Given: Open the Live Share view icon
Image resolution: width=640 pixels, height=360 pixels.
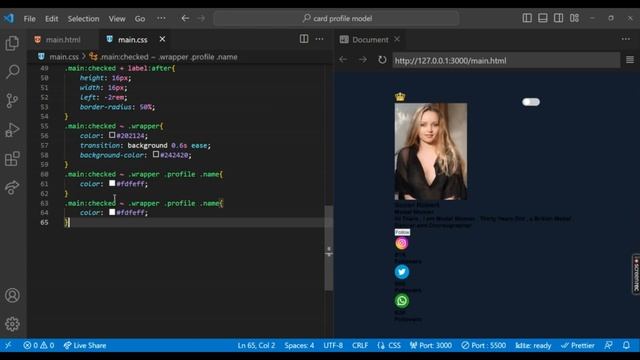Looking at the screenshot, I should (x=12, y=187).
